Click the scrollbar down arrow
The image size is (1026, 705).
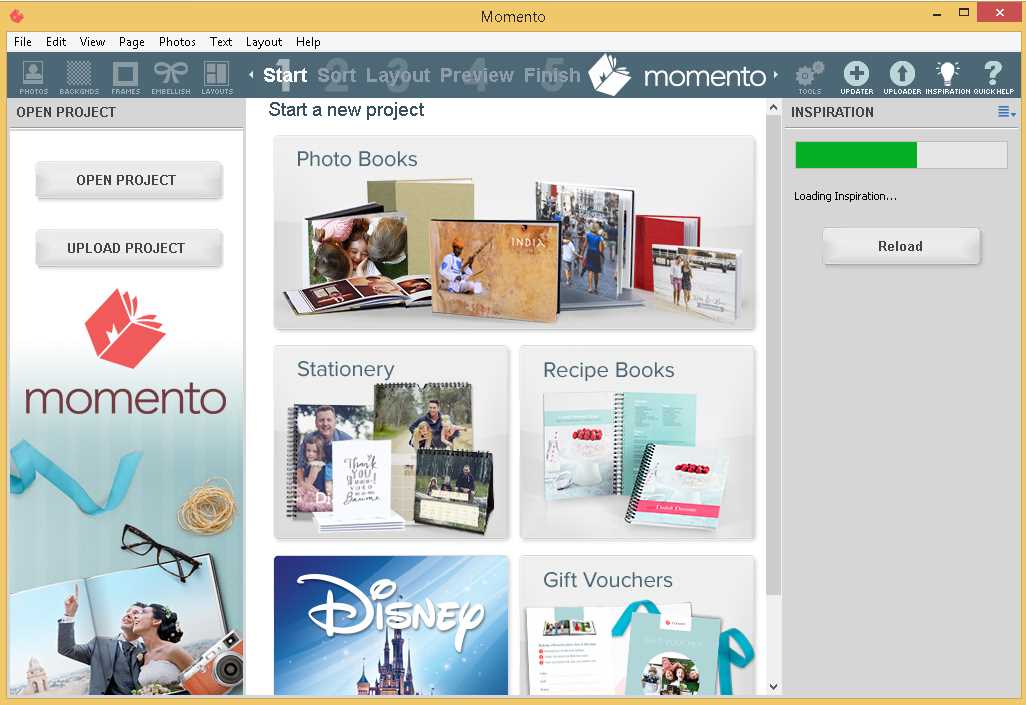773,687
